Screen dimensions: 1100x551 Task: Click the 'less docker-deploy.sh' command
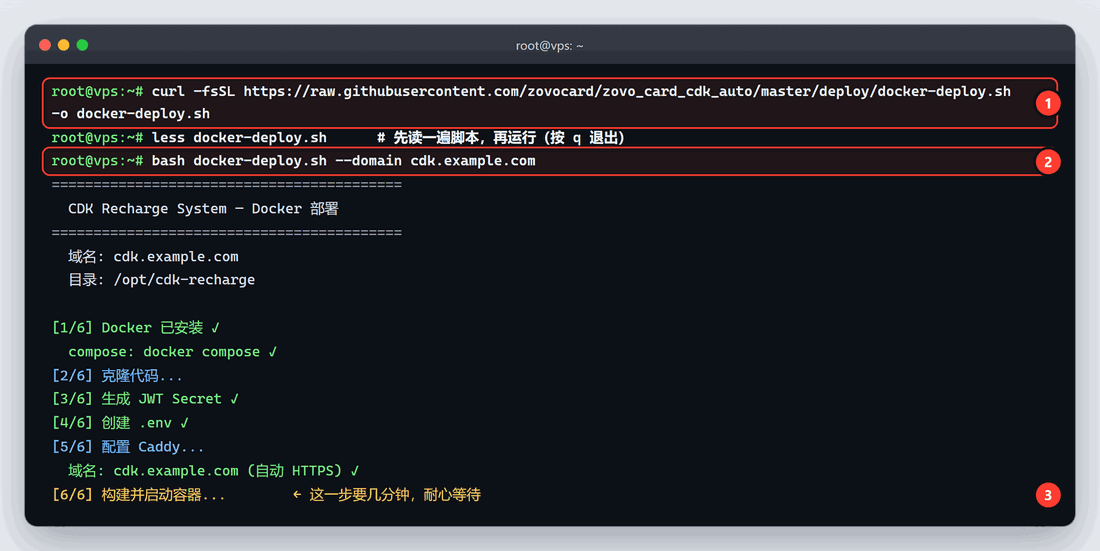click(x=239, y=138)
